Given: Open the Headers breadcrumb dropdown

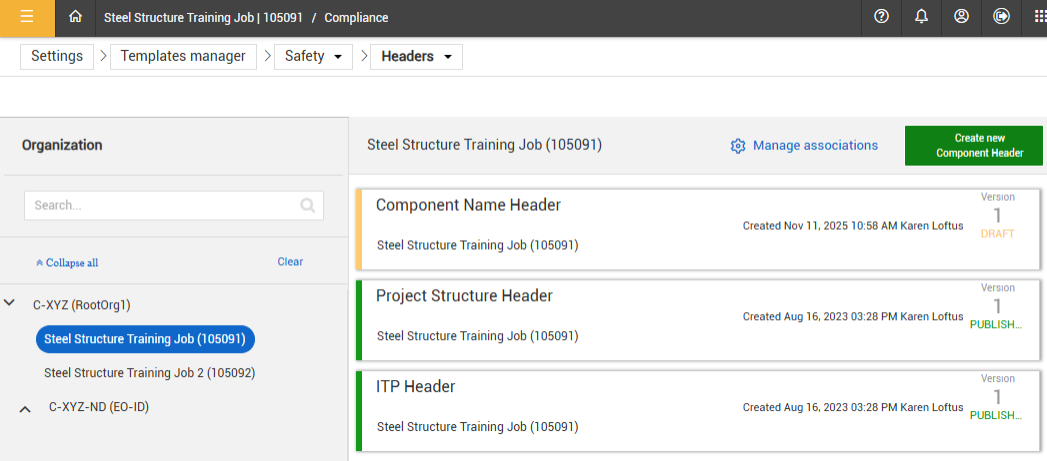Looking at the screenshot, I should [x=416, y=57].
